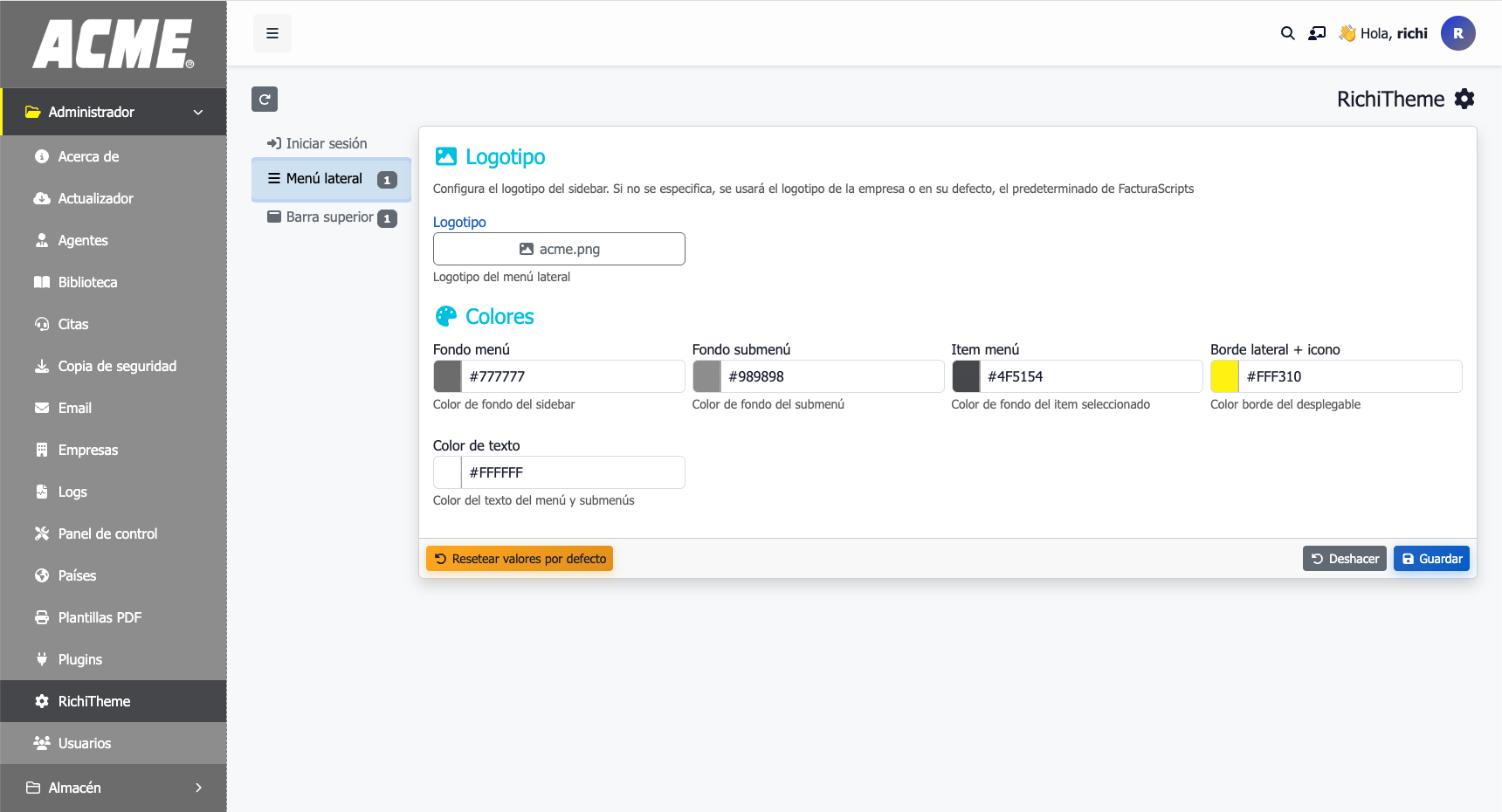
Task: Open Plugins from the sidebar
Action: click(x=79, y=659)
